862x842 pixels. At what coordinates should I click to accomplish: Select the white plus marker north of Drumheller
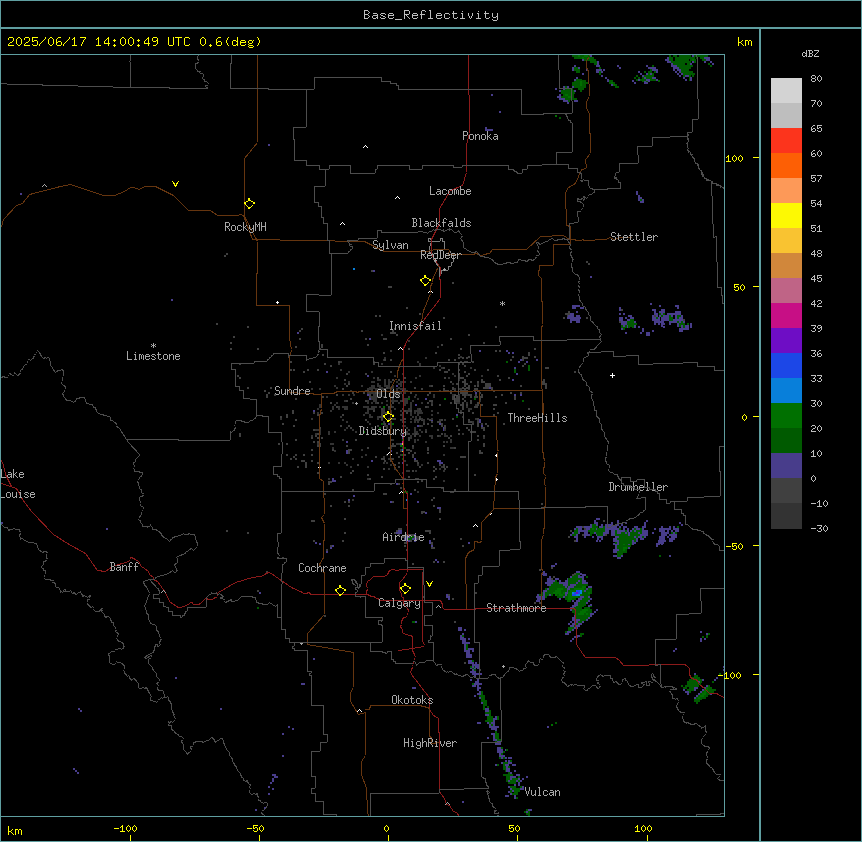pos(612,375)
